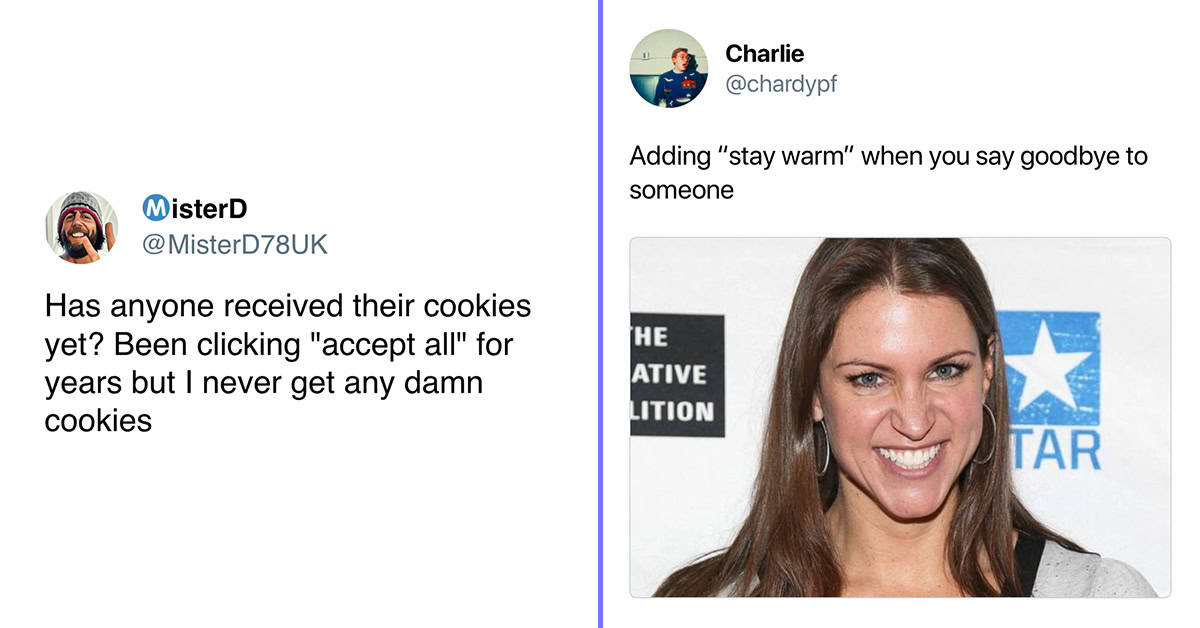
Task: Open the MisterD display name link
Action: click(x=195, y=209)
